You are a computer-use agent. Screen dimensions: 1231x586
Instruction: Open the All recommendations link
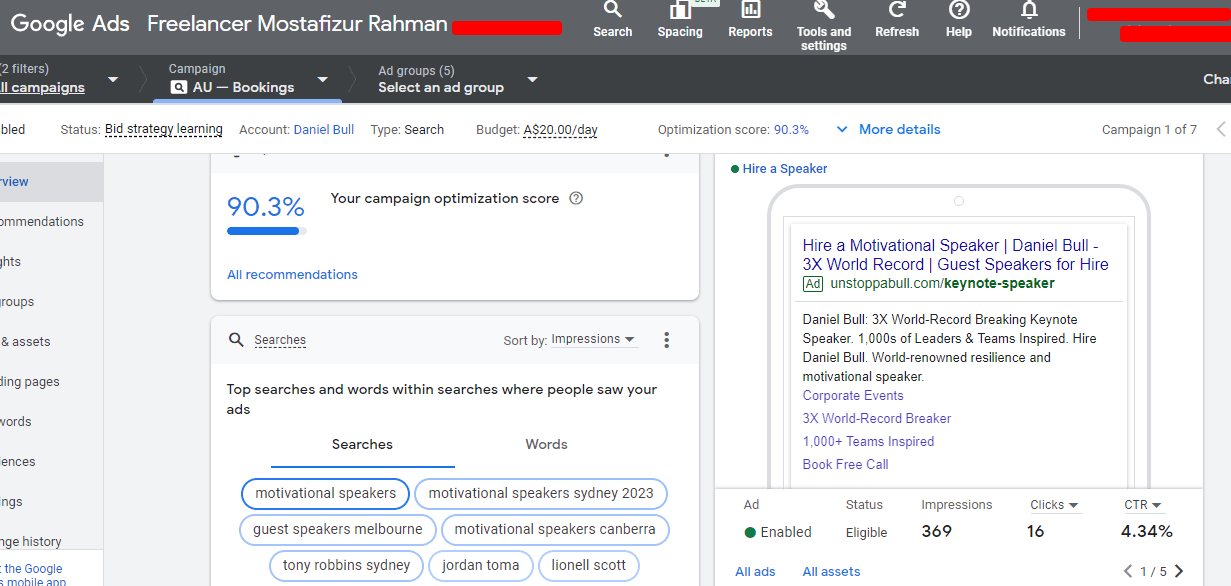pos(292,274)
